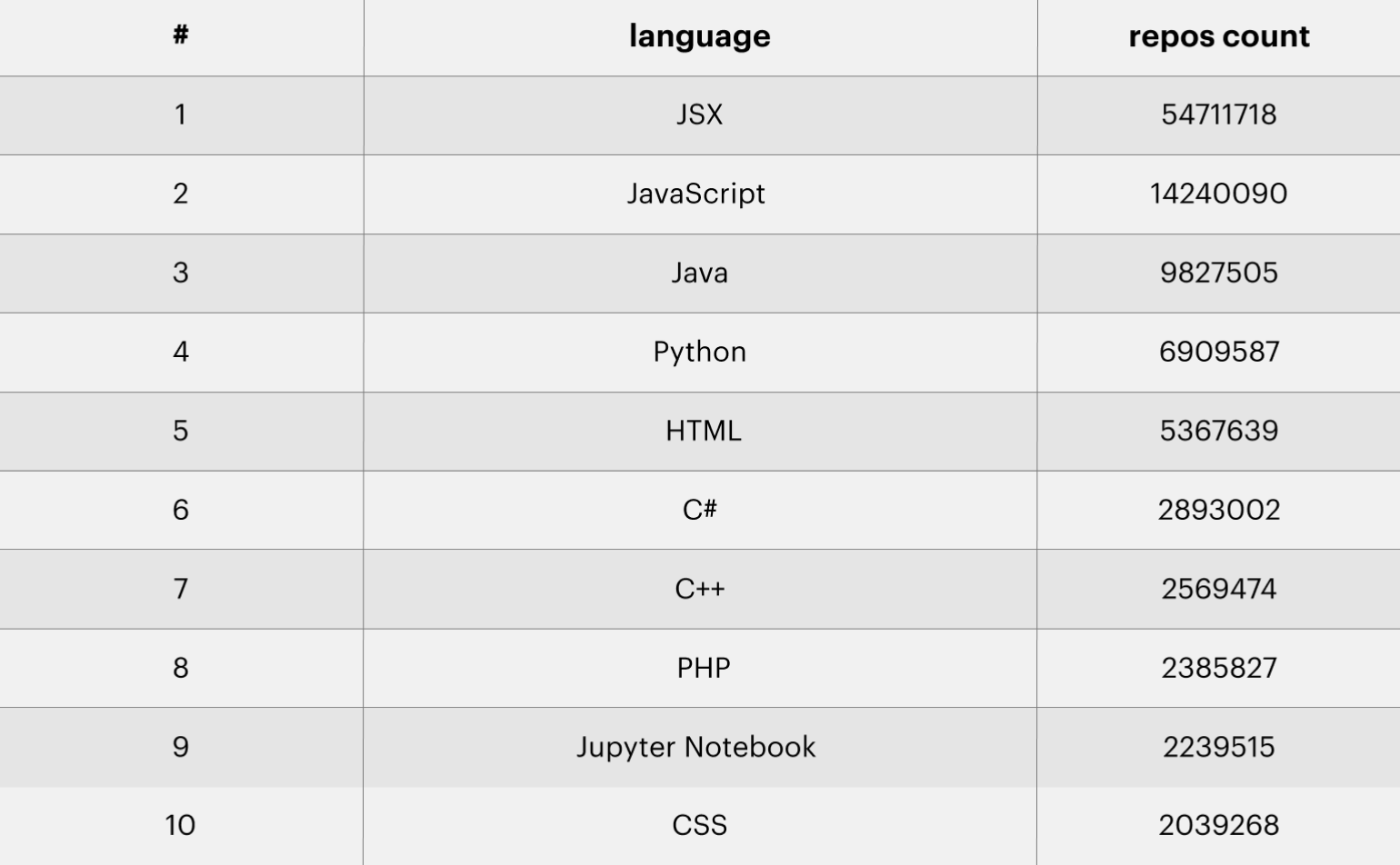Click the 'repos count' column header
This screenshot has height=865, width=1400.
click(1218, 36)
